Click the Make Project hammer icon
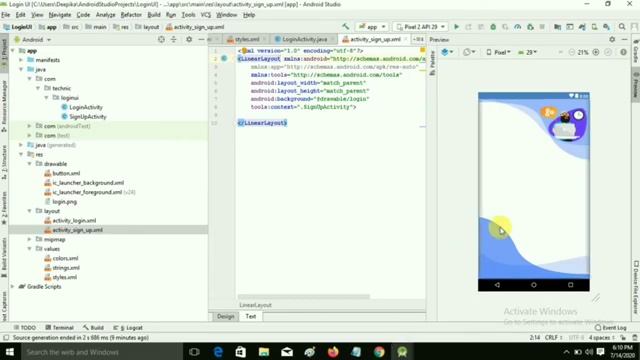 346,27
